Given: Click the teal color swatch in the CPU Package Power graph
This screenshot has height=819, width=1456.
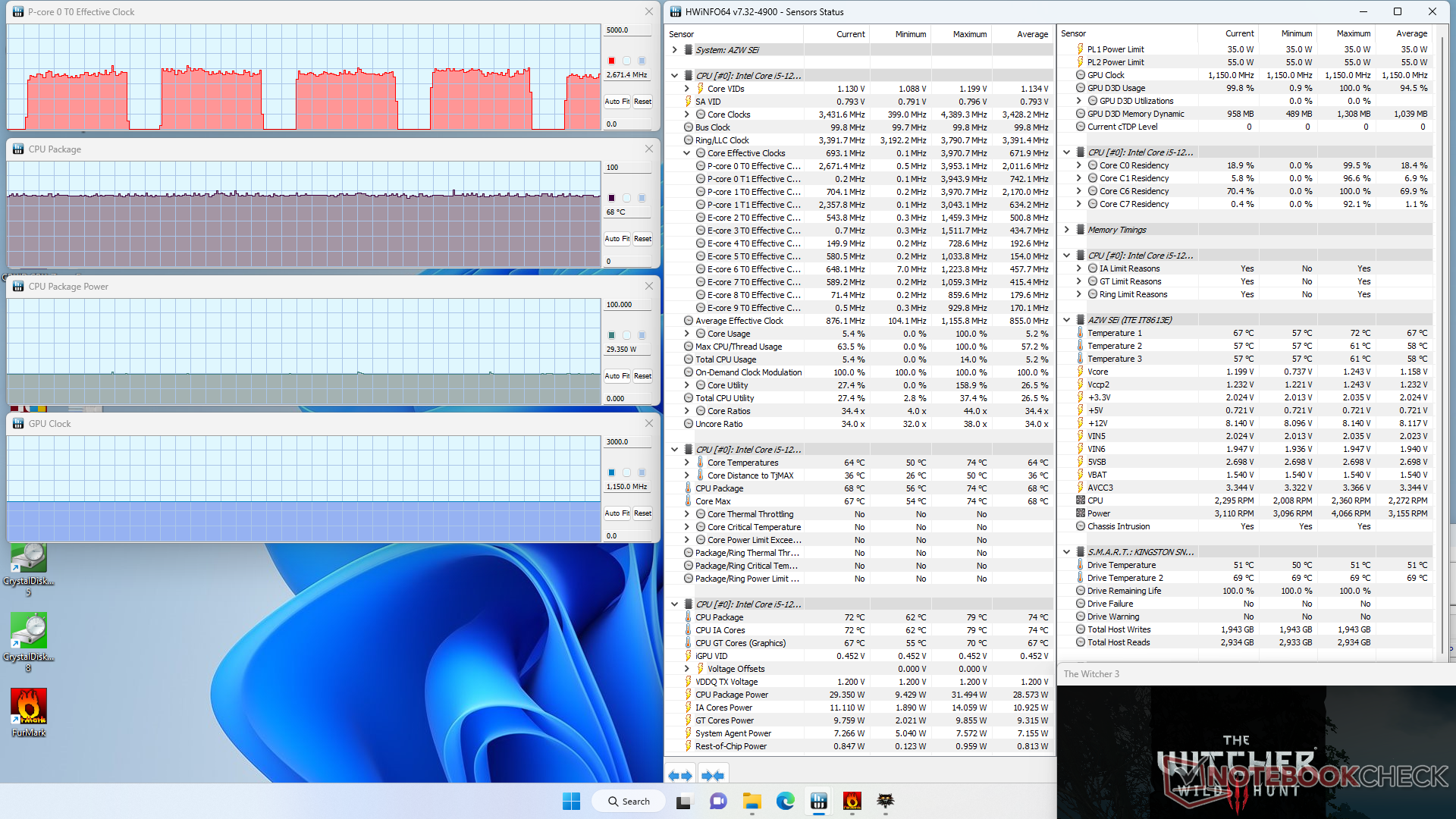Looking at the screenshot, I should click(611, 335).
